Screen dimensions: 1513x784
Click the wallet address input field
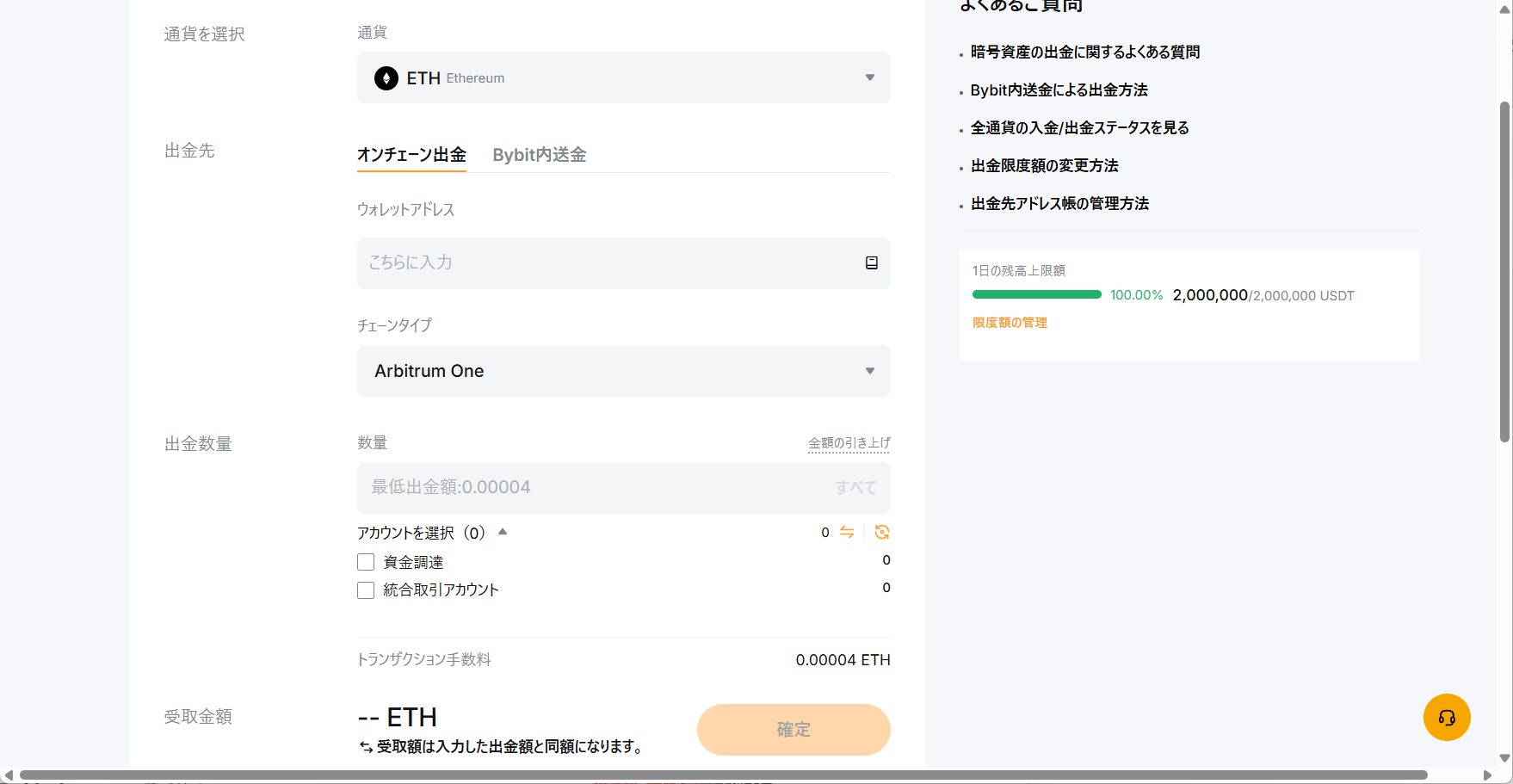pos(602,263)
